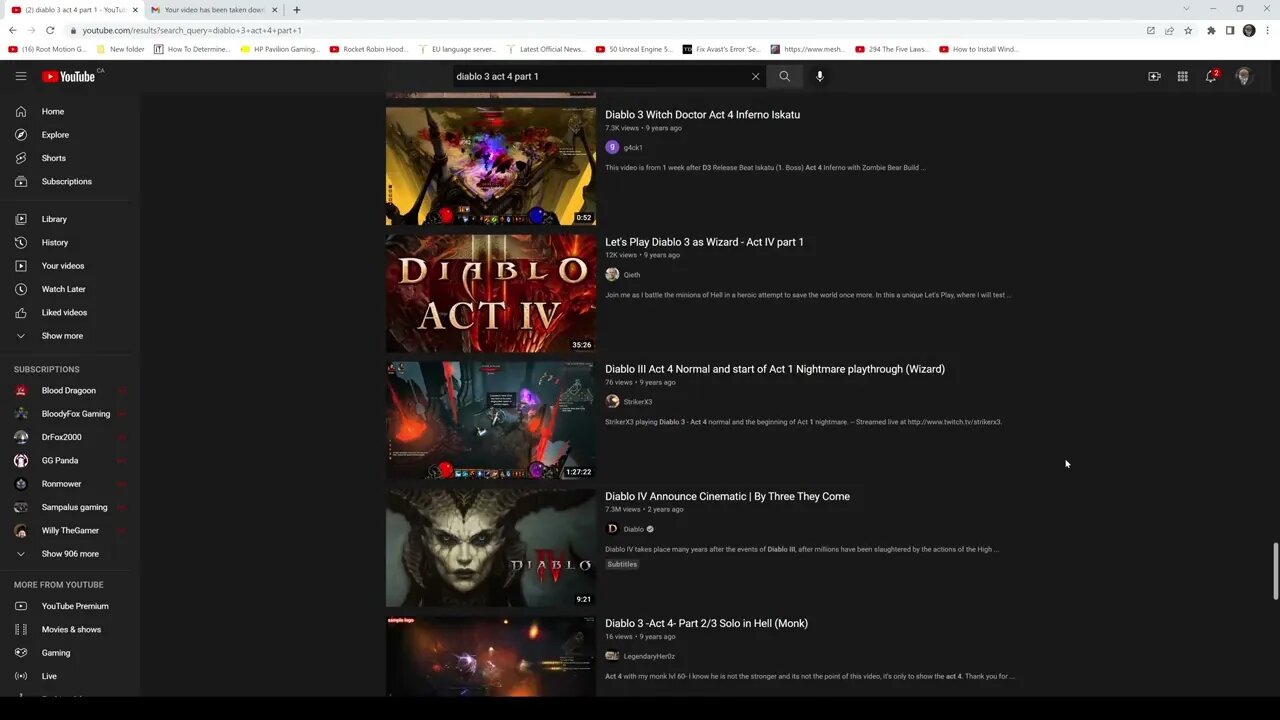Open g4ck1 channel link

click(x=633, y=148)
